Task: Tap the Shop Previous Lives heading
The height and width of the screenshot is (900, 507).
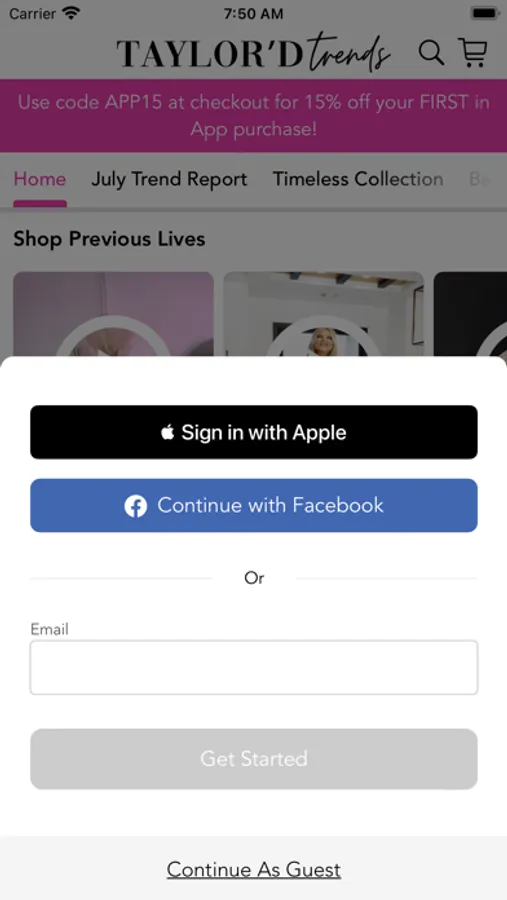Action: point(109,239)
